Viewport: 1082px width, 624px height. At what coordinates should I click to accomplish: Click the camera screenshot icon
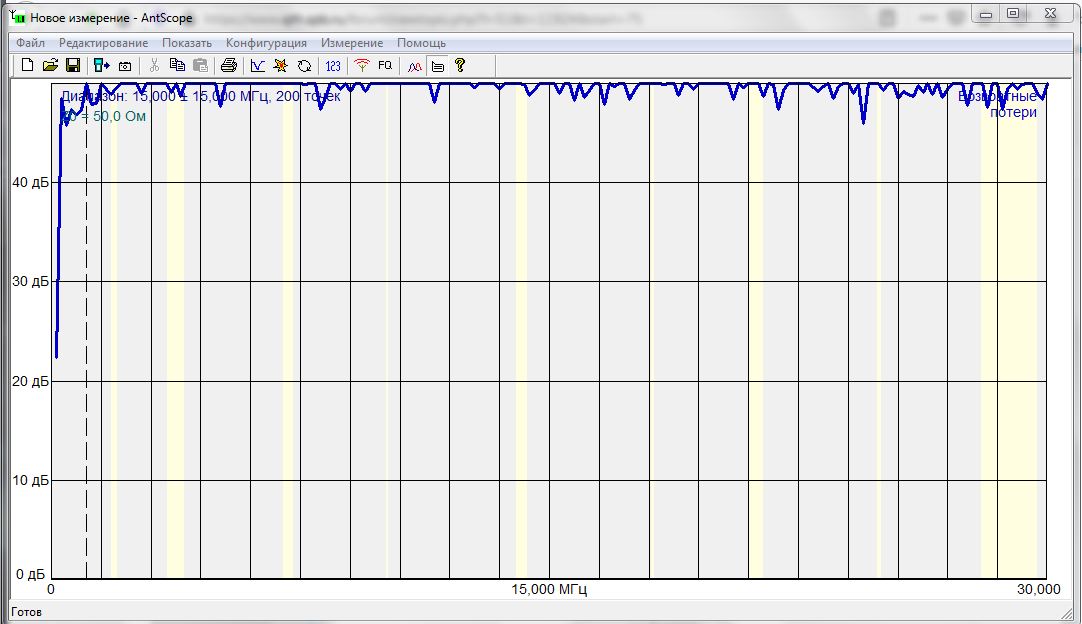(x=125, y=66)
